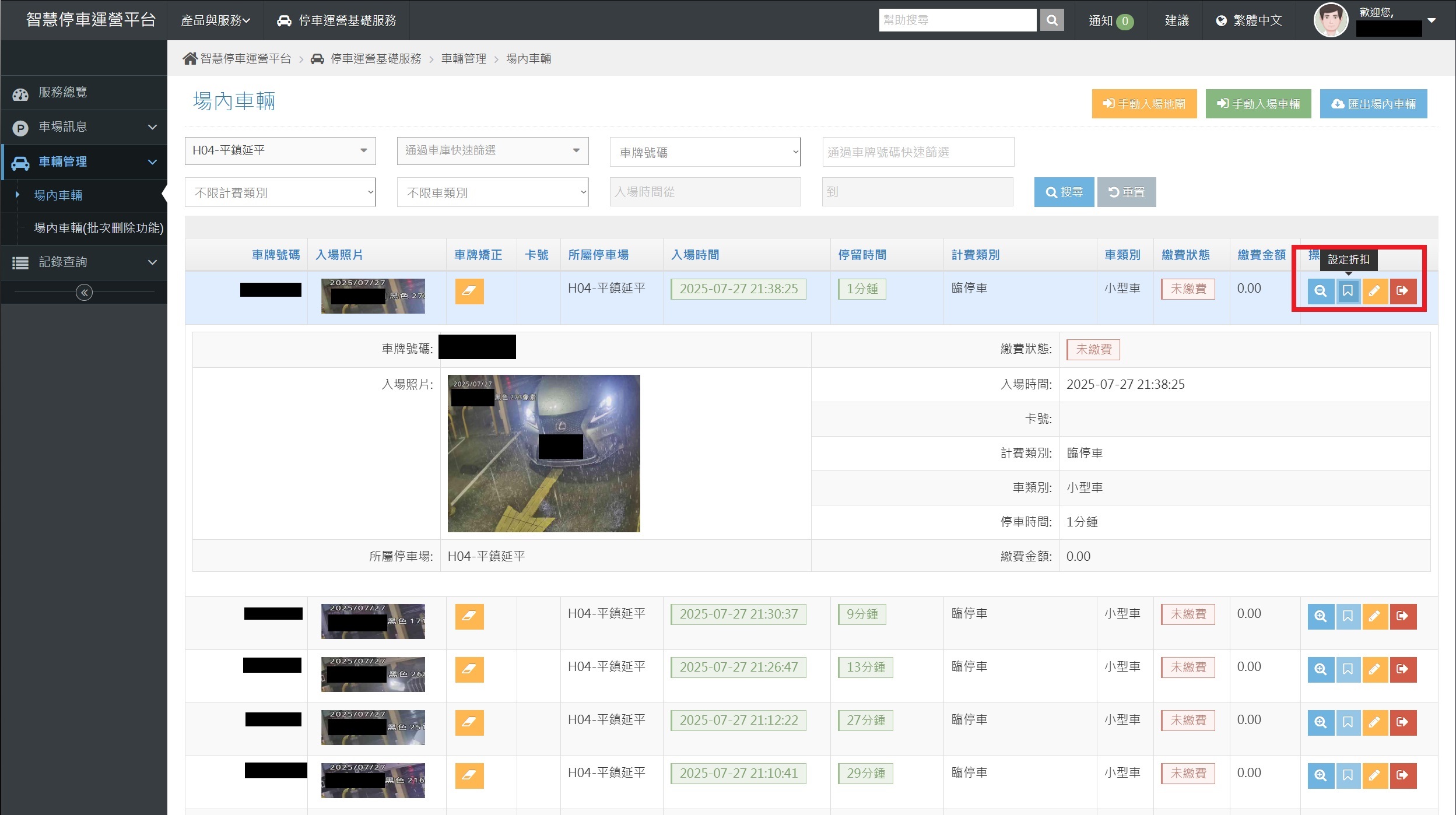
Task: Open the 通過車庫快速篩選 dropdown
Action: click(493, 151)
